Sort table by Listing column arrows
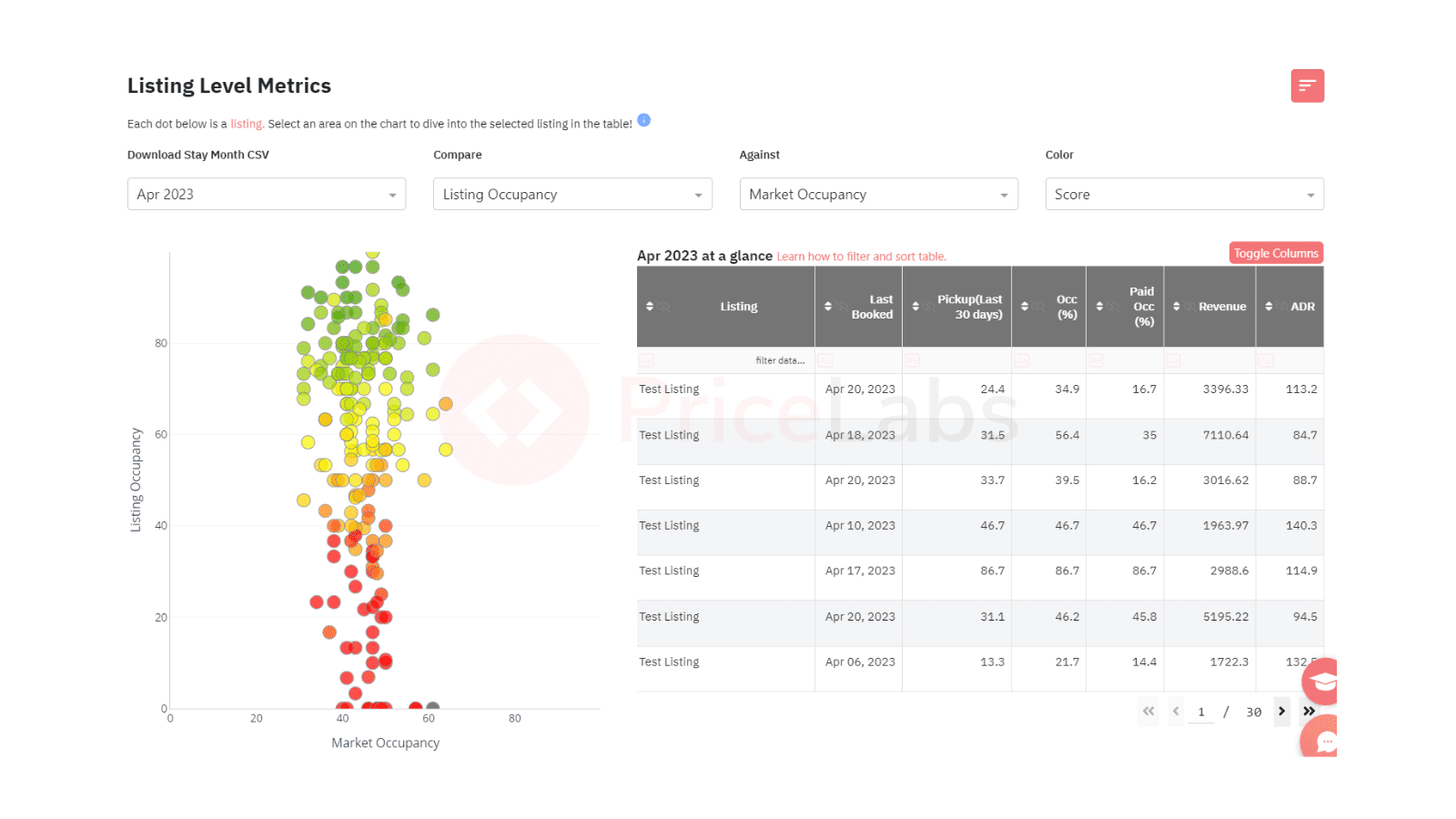The height and width of the screenshot is (819, 1456). pos(650,307)
